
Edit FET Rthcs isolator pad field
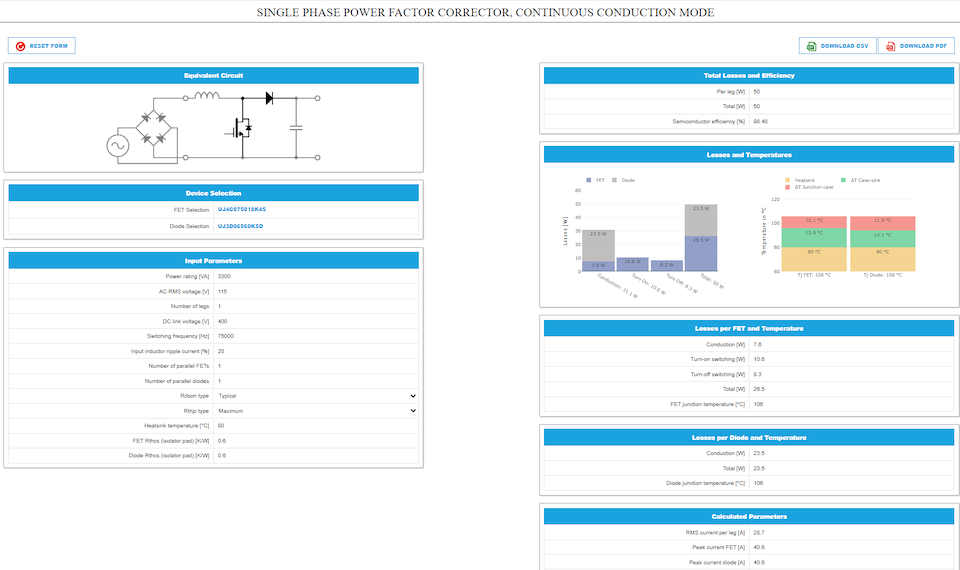coord(316,441)
